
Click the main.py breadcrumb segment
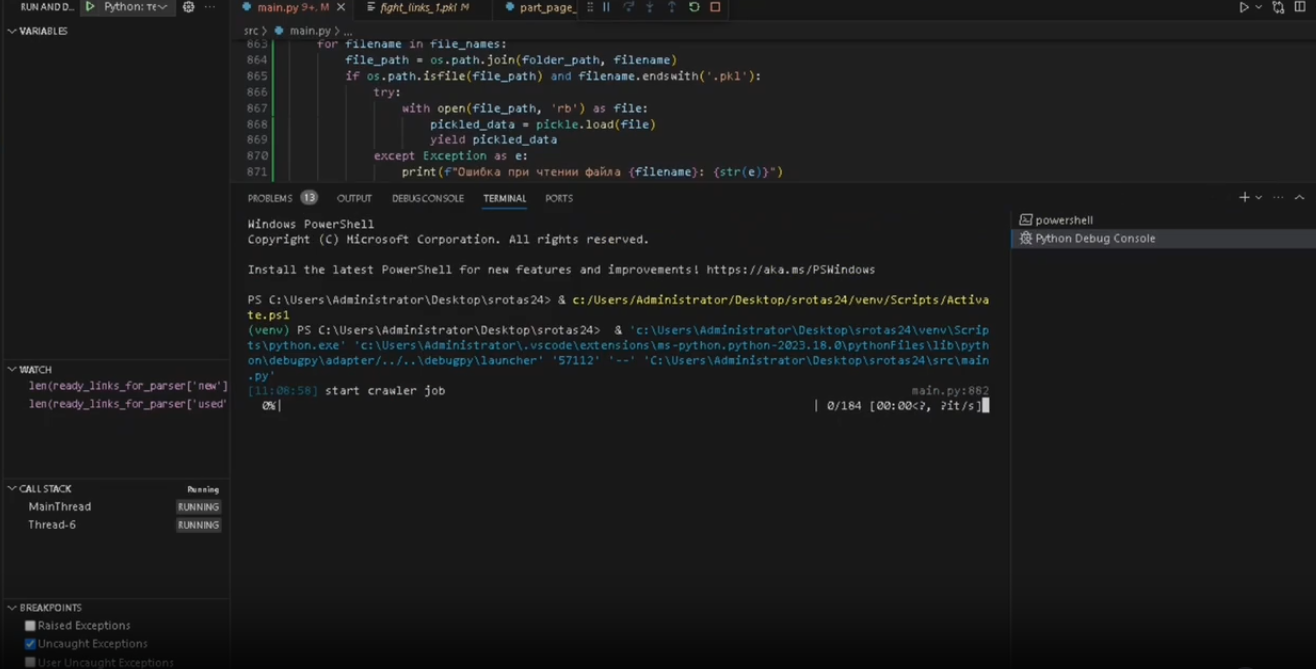310,31
